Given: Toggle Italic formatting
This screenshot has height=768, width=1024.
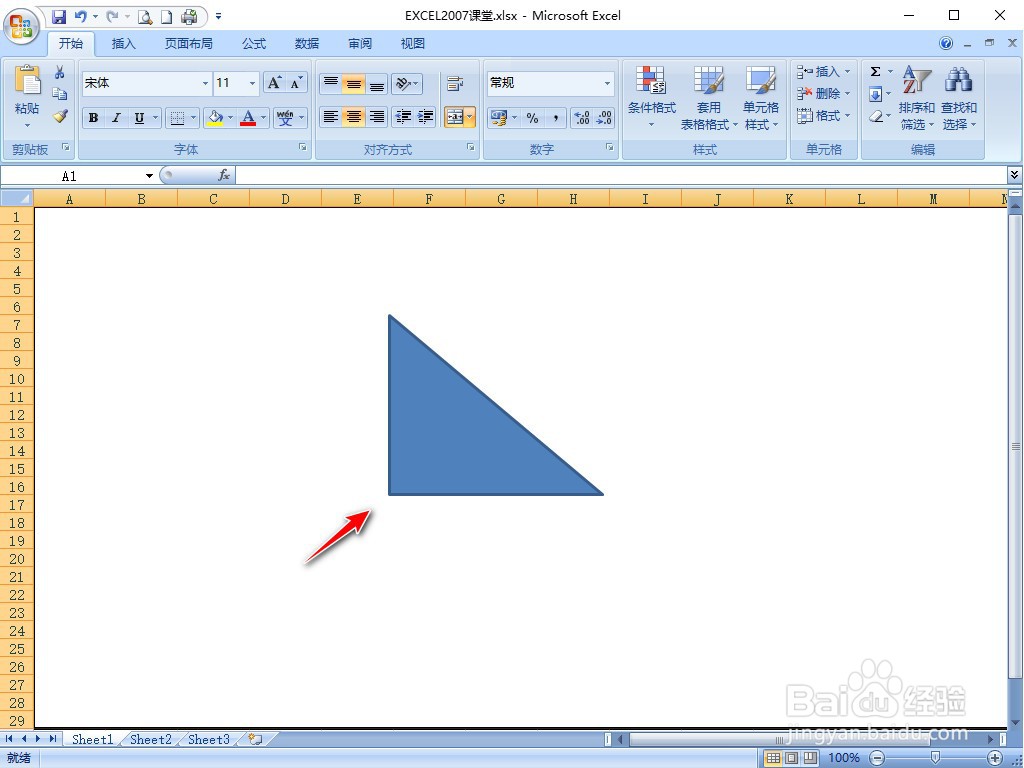Looking at the screenshot, I should tap(116, 118).
